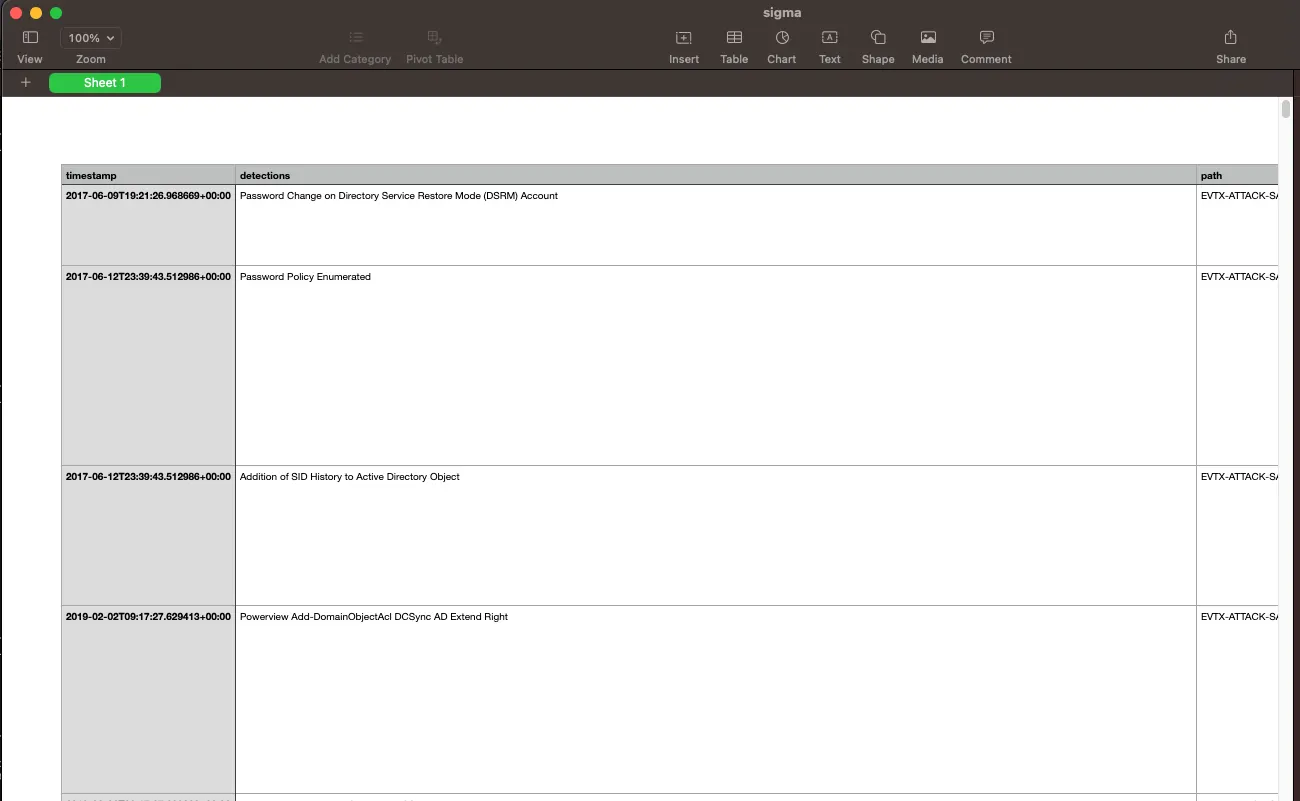Open the Share options
The width and height of the screenshot is (1300, 801).
click(x=1231, y=38)
